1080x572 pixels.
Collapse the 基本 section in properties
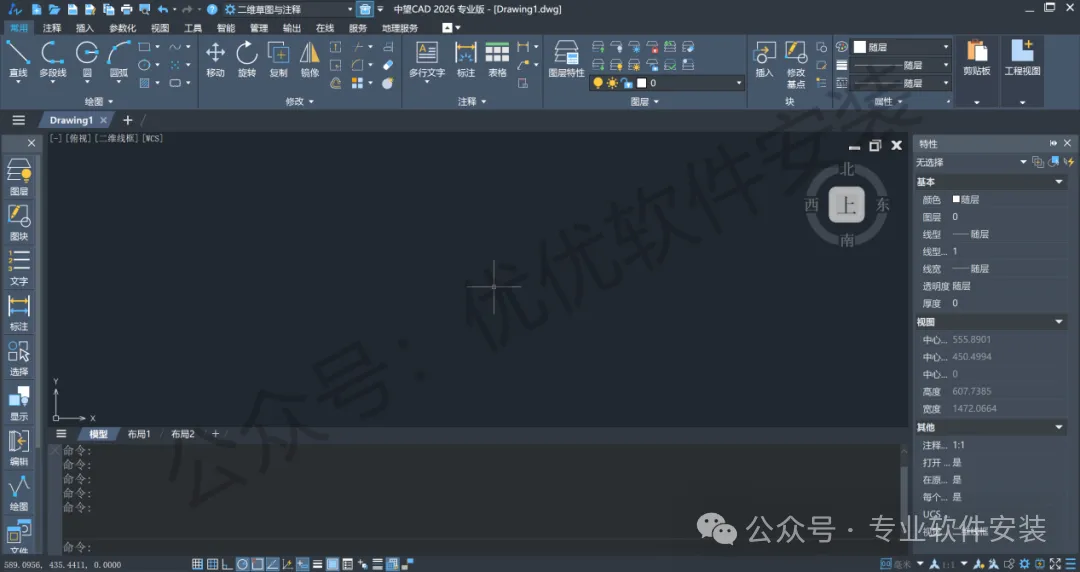pyautogui.click(x=1059, y=182)
